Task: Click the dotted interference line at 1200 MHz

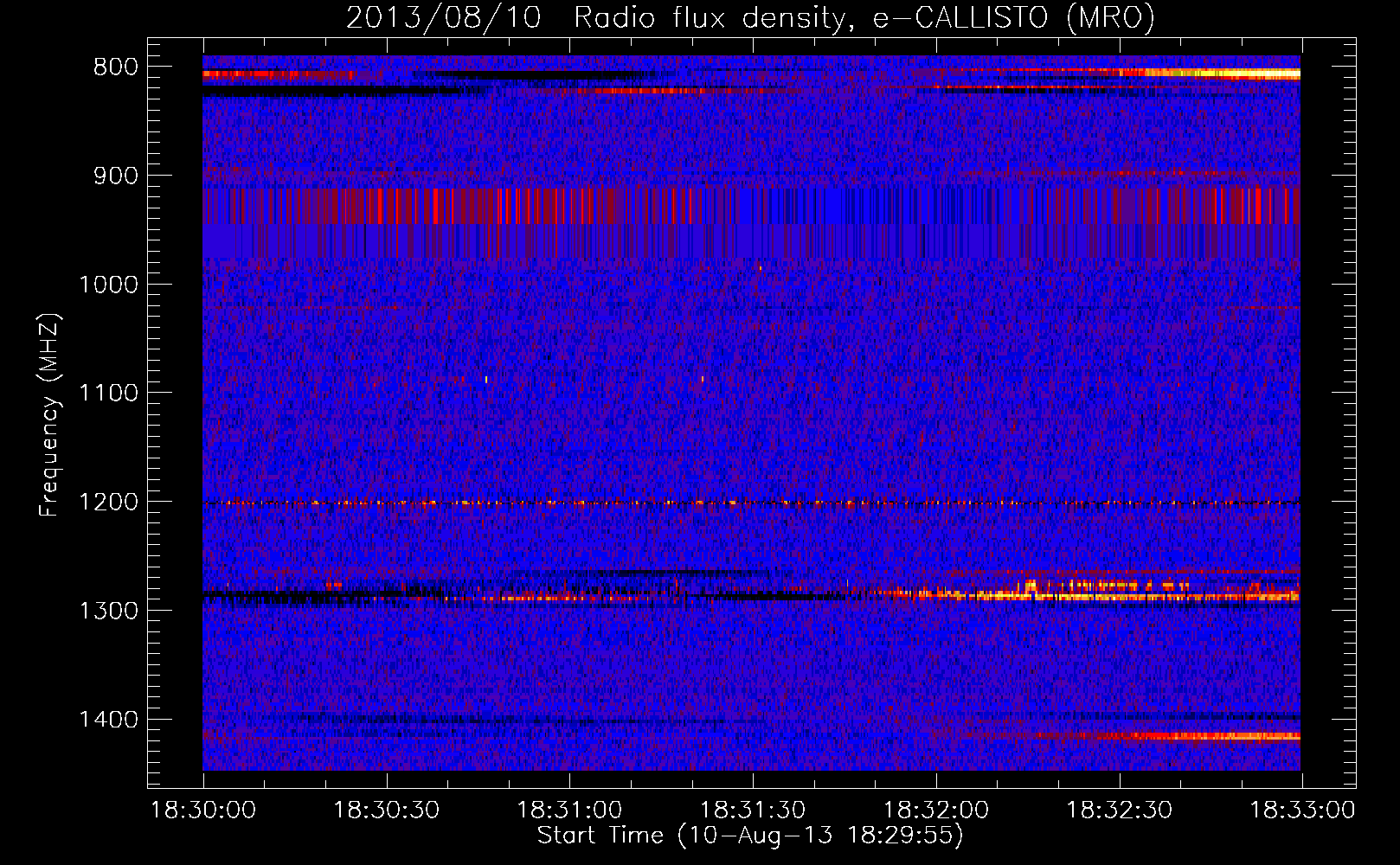Action: click(x=751, y=503)
